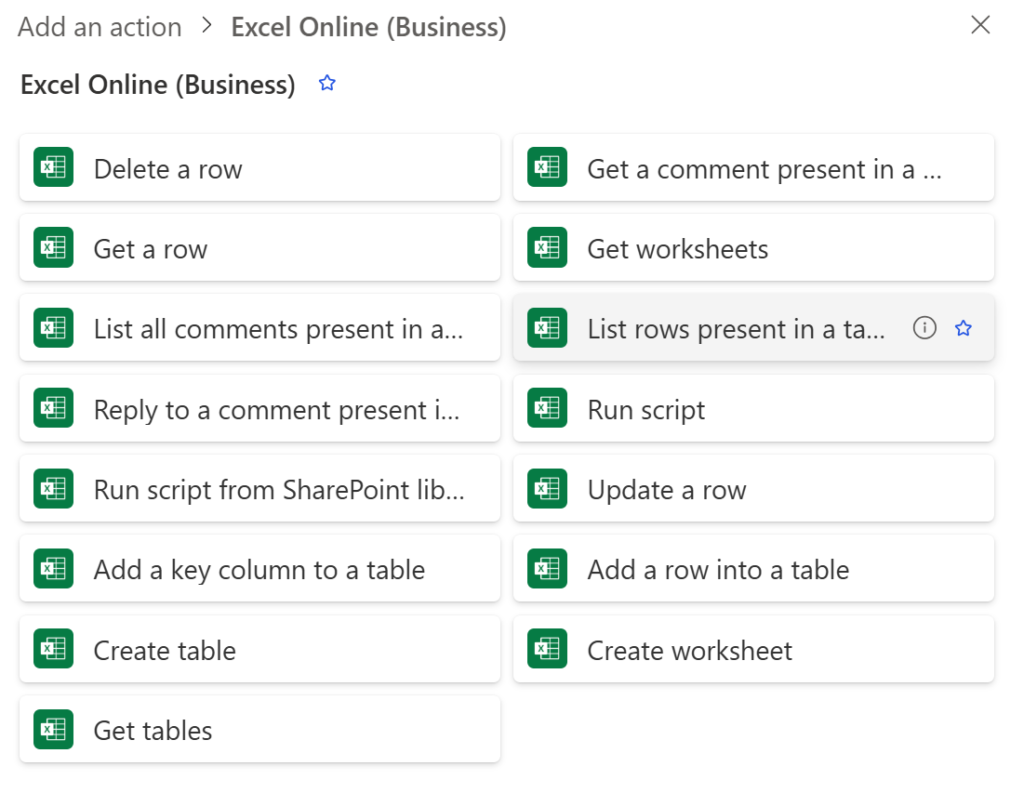
Task: Open info icon for List rows action
Action: click(x=925, y=328)
